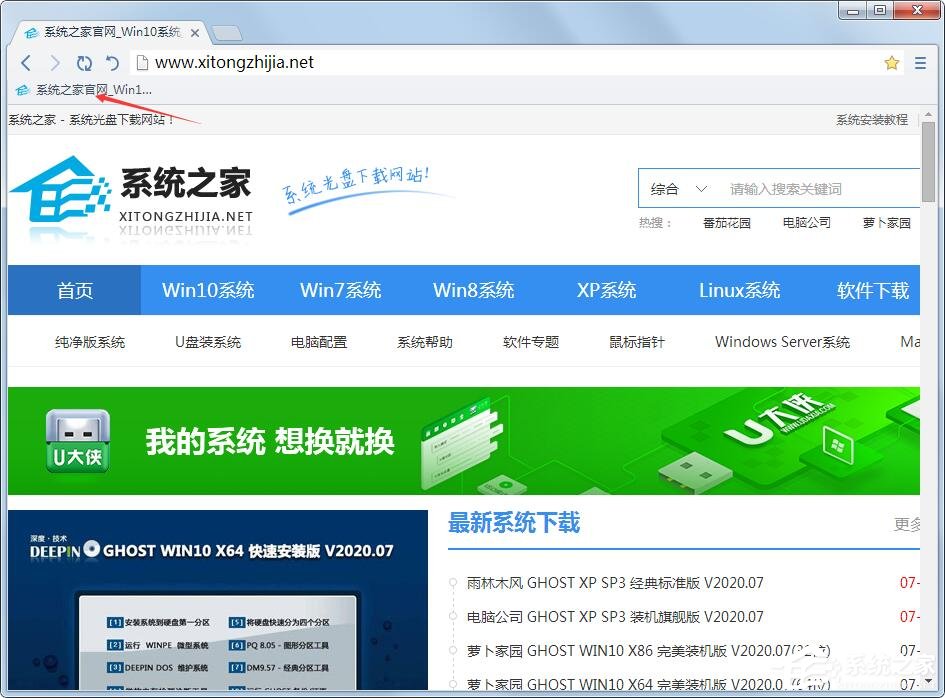Select the XP系统 menu item
The image size is (945, 698).
click(x=605, y=290)
